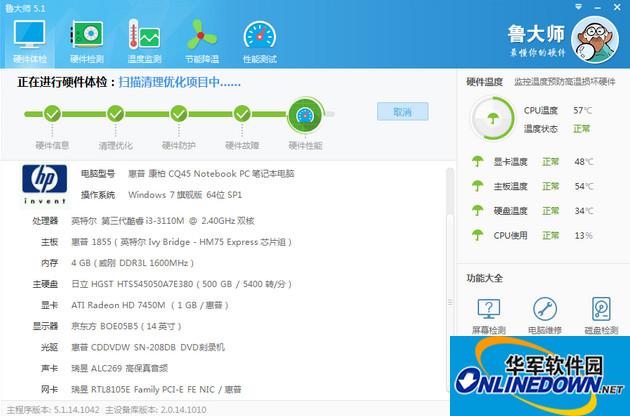Click the 硬盘温度 umbrella icon
Image resolution: width=630 pixels, height=416 pixels.
point(477,210)
